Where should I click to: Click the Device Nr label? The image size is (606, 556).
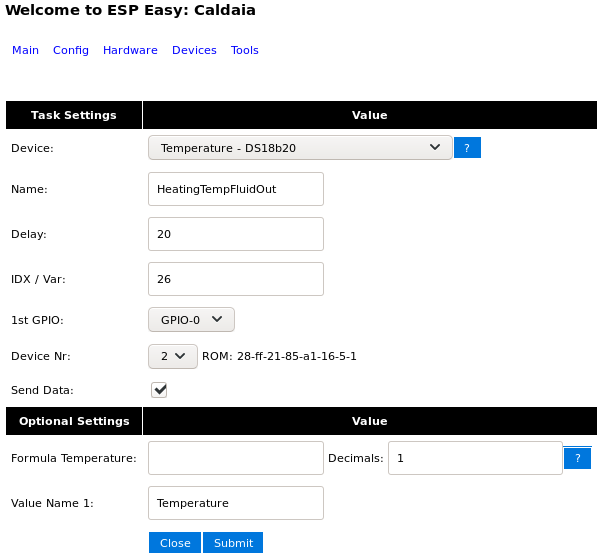(41, 356)
